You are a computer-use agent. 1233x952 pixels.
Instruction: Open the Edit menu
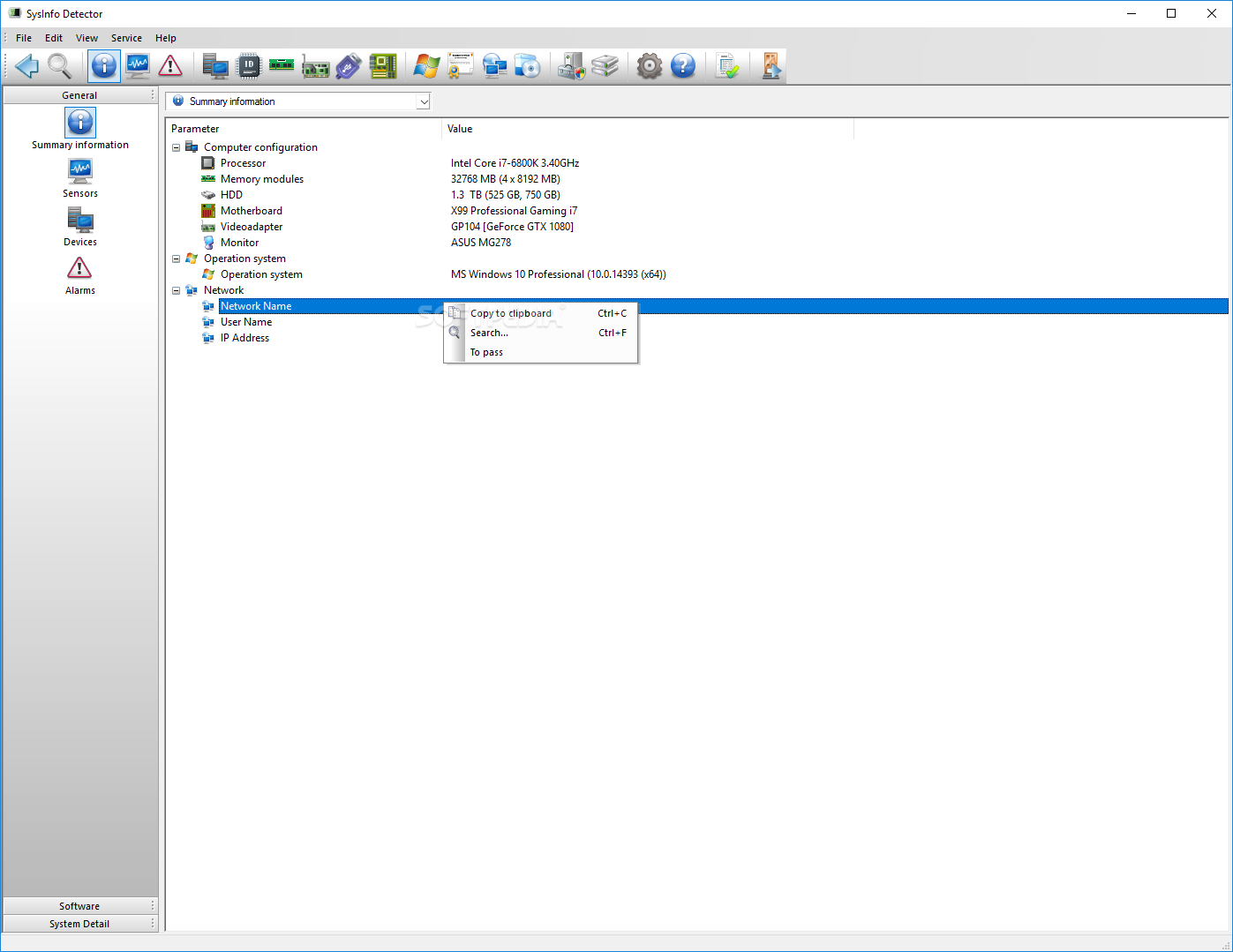click(54, 38)
